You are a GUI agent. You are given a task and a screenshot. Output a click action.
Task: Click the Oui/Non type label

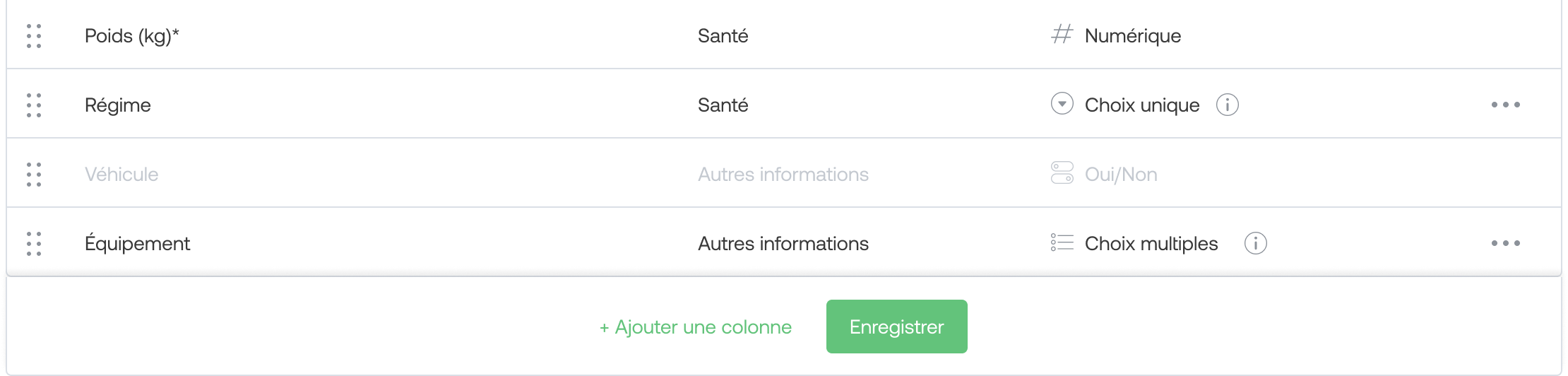[x=1121, y=175]
